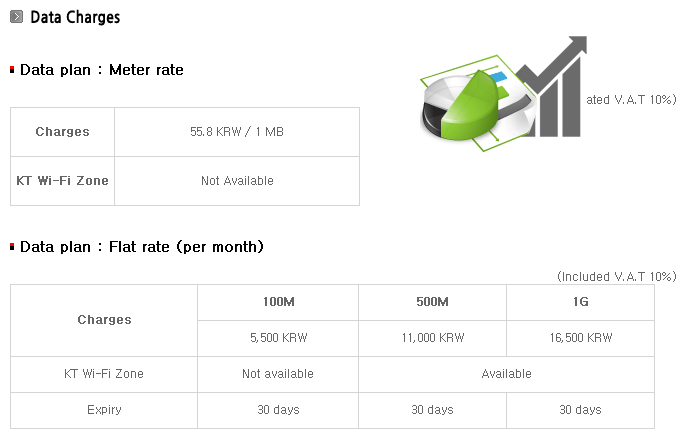Viewport: 685px width, 438px height.
Task: Select the 1G plan column header
Action: tap(580, 301)
